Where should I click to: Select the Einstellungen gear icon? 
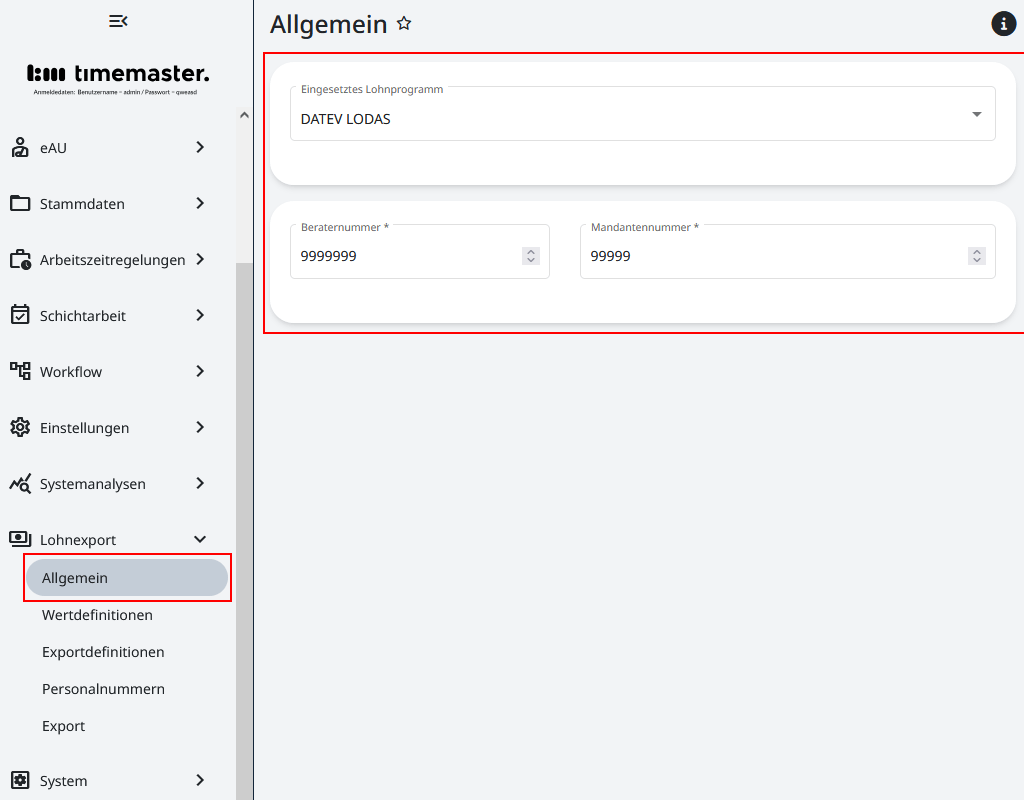(20, 427)
